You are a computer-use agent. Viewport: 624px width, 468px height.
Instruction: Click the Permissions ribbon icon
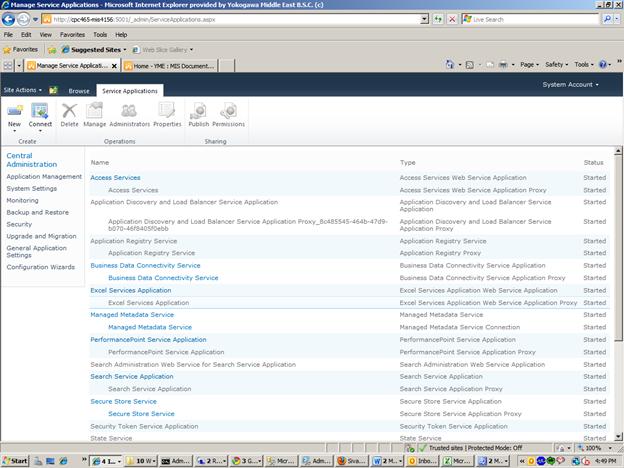coord(228,111)
